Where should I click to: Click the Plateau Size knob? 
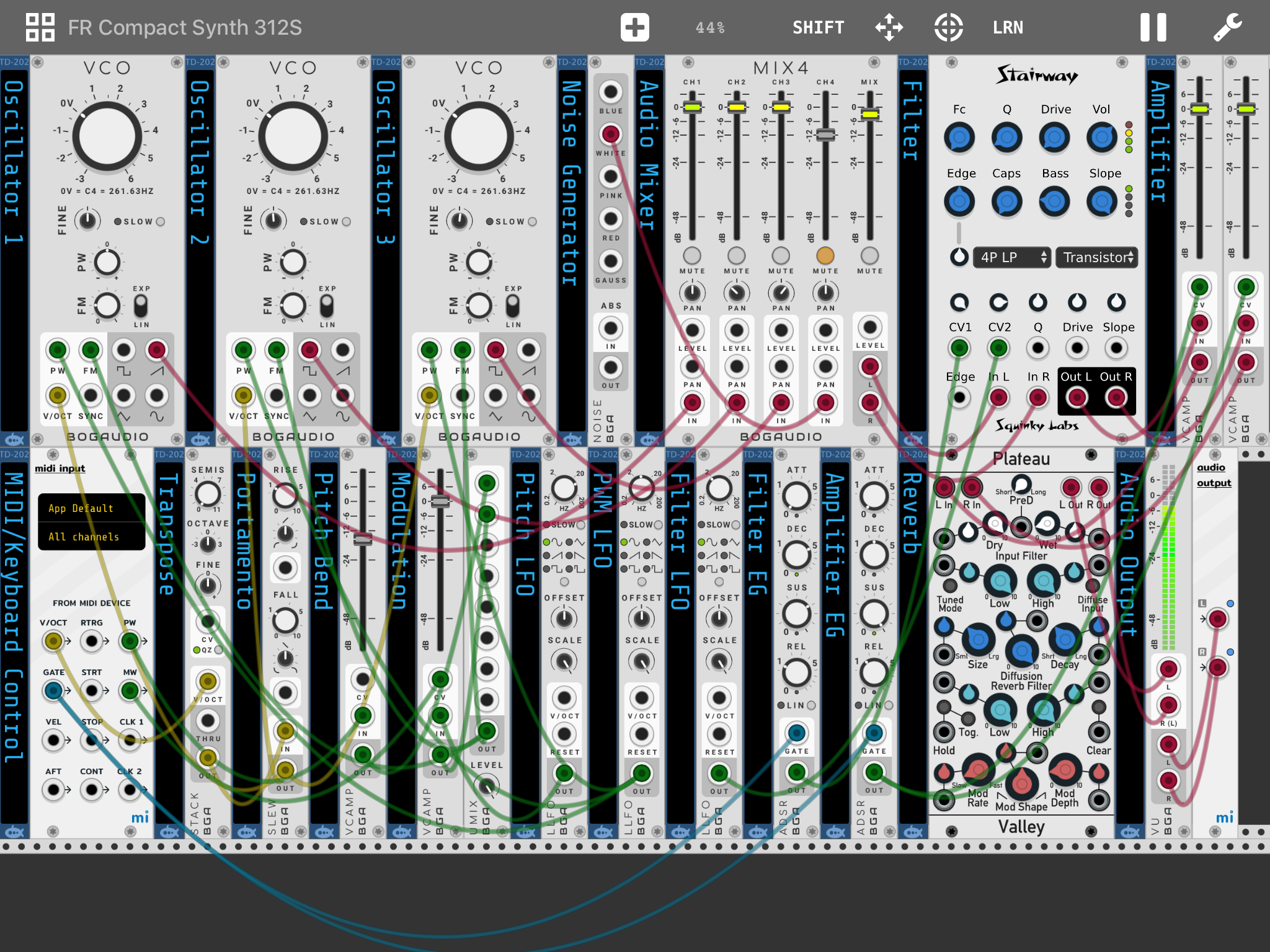point(978,639)
